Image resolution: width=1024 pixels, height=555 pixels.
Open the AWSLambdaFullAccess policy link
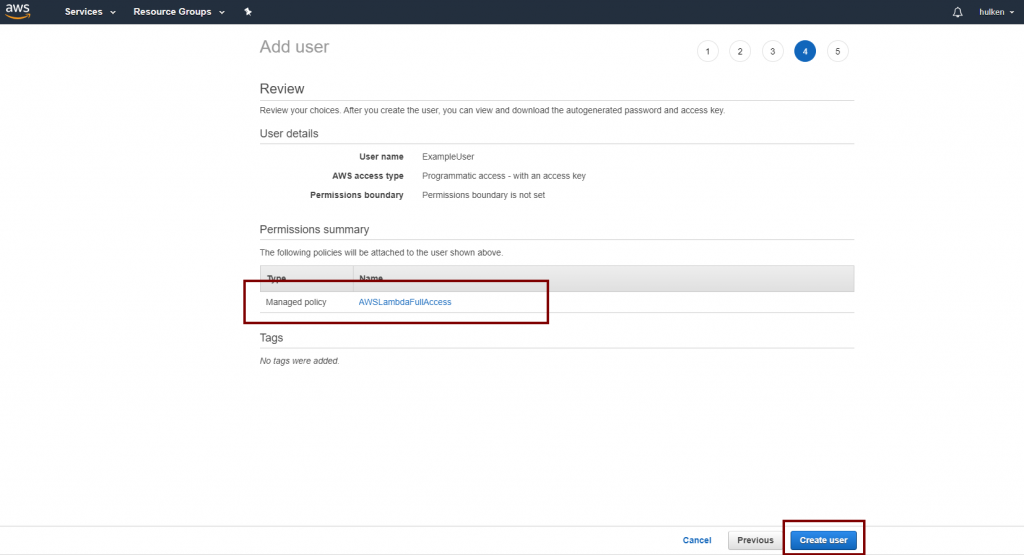pyautogui.click(x=404, y=302)
